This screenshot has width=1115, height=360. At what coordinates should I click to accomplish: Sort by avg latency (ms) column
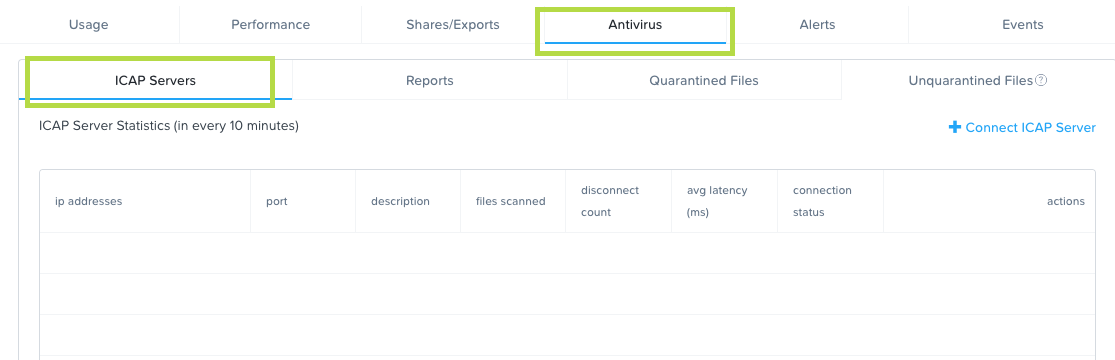[717, 201]
